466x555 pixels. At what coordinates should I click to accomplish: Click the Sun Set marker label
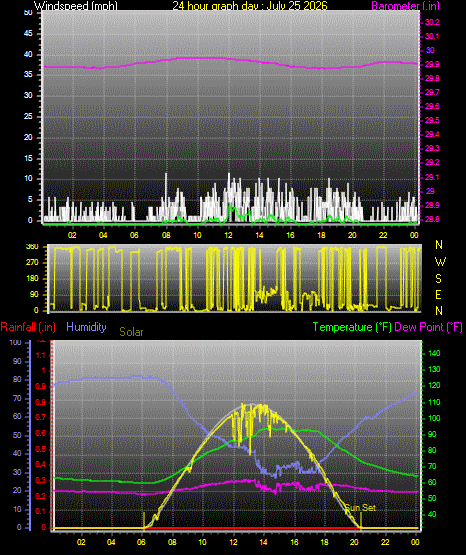[360, 508]
